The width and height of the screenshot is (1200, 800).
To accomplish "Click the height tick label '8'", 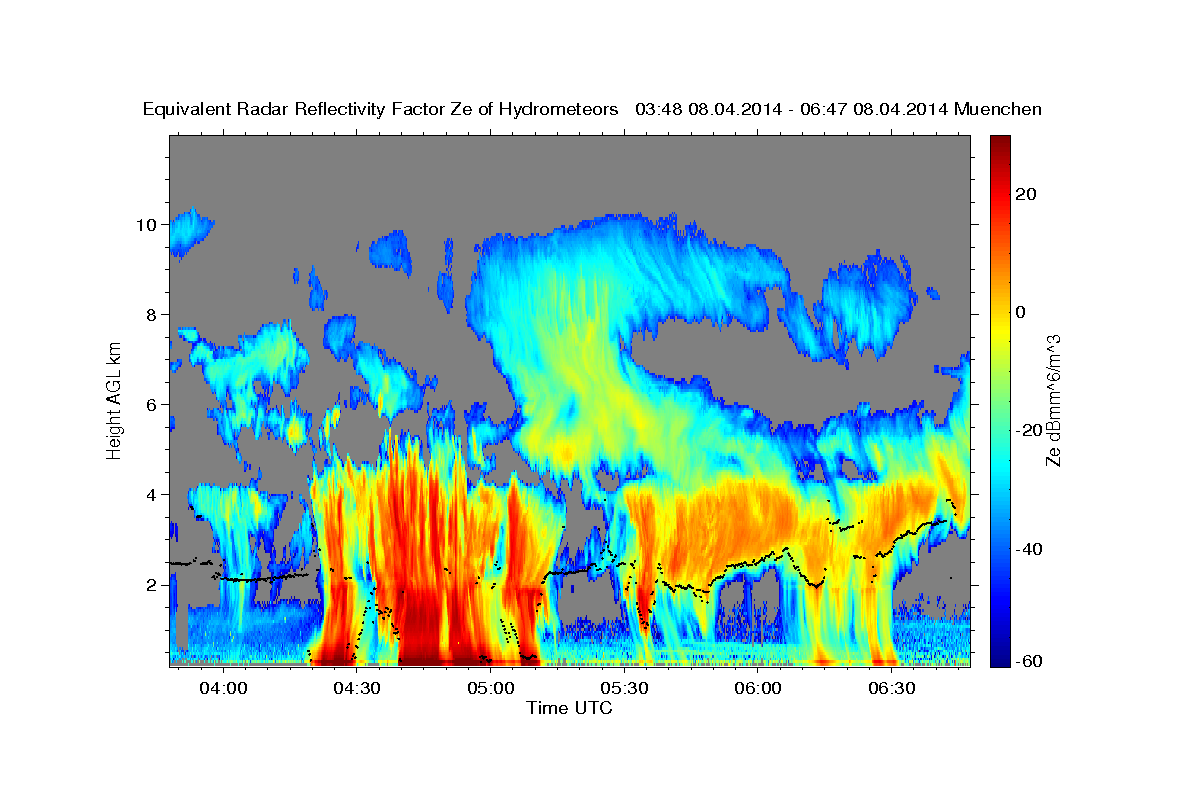I will click(x=152, y=315).
